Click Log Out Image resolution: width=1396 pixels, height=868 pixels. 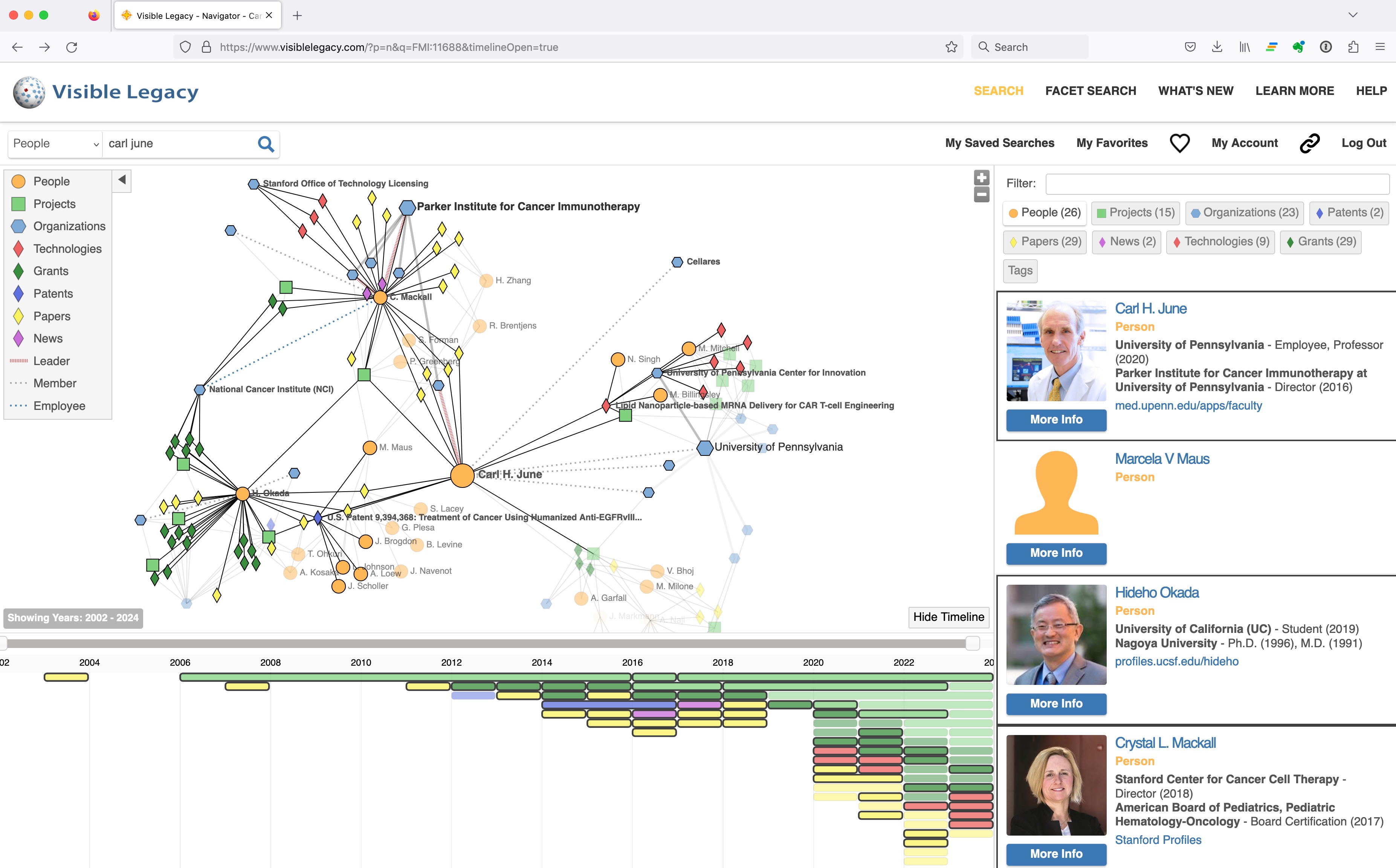pos(1364,143)
